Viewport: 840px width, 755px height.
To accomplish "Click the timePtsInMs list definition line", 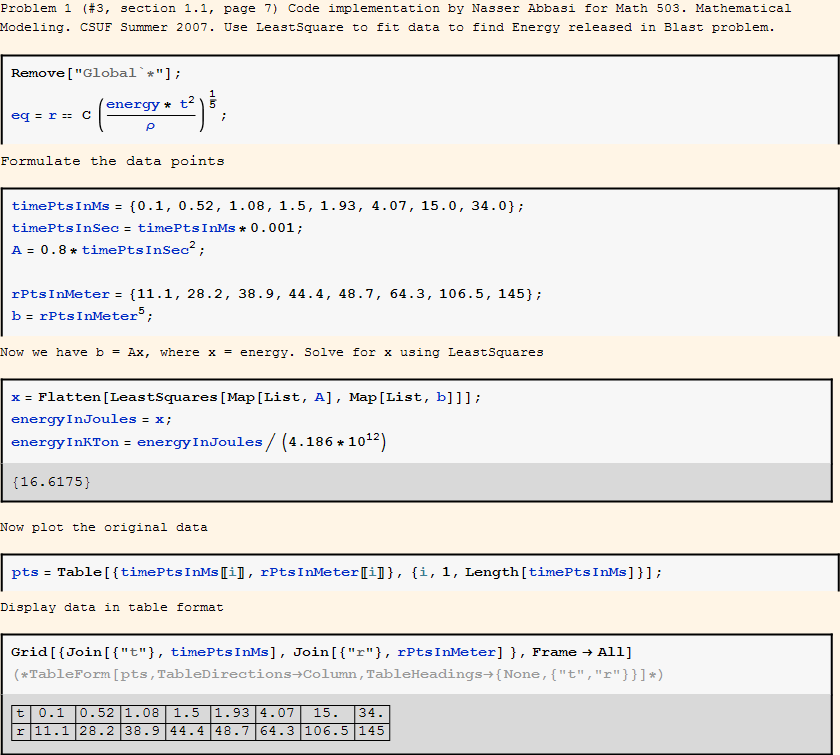I will 267,206.
